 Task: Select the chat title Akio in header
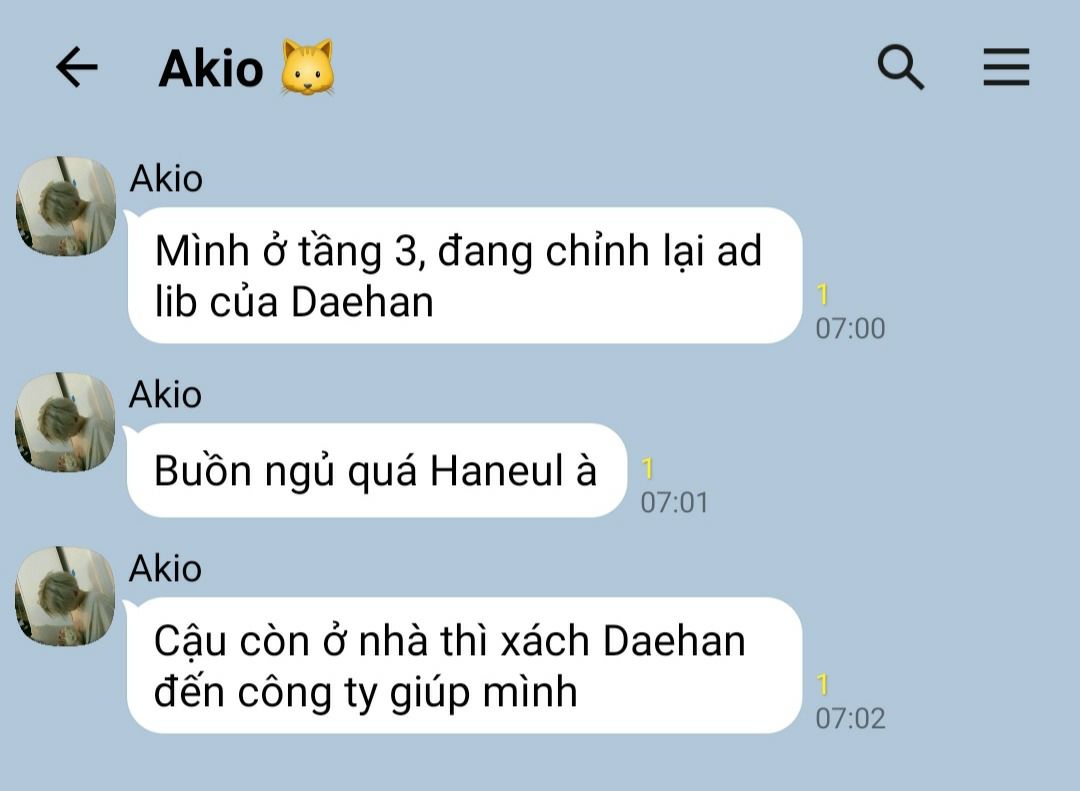211,69
